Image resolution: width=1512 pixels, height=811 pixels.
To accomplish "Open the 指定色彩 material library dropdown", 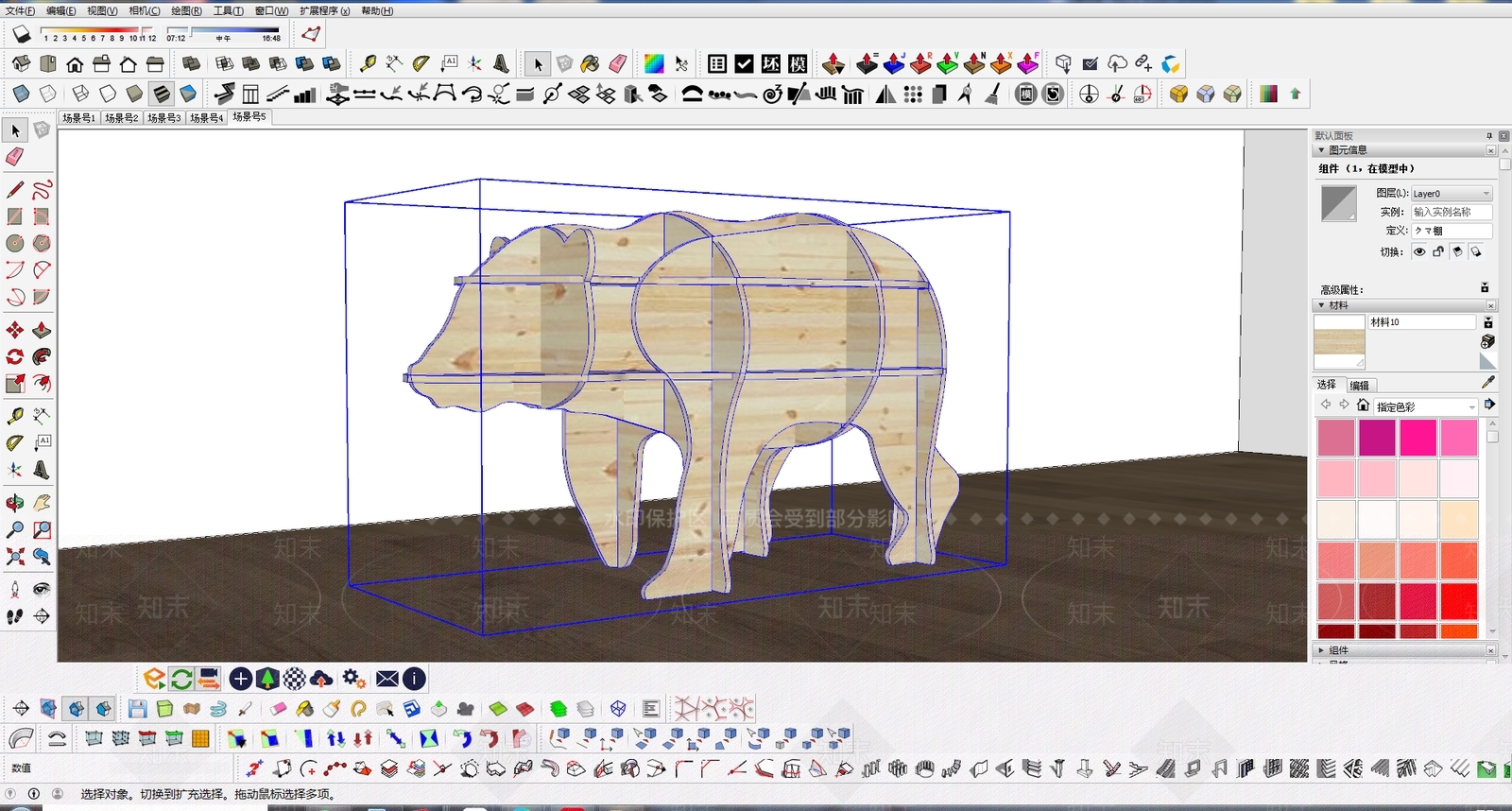I will pyautogui.click(x=1426, y=406).
